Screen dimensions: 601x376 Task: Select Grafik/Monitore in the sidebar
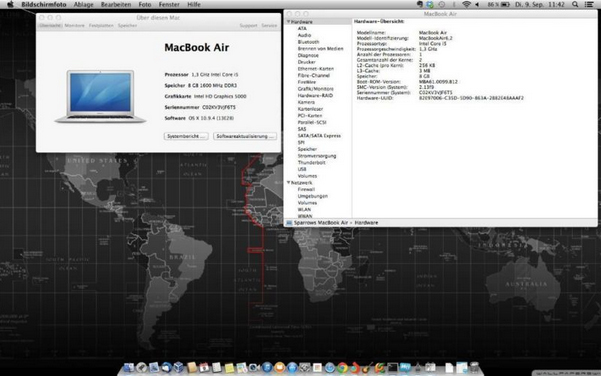315,89
